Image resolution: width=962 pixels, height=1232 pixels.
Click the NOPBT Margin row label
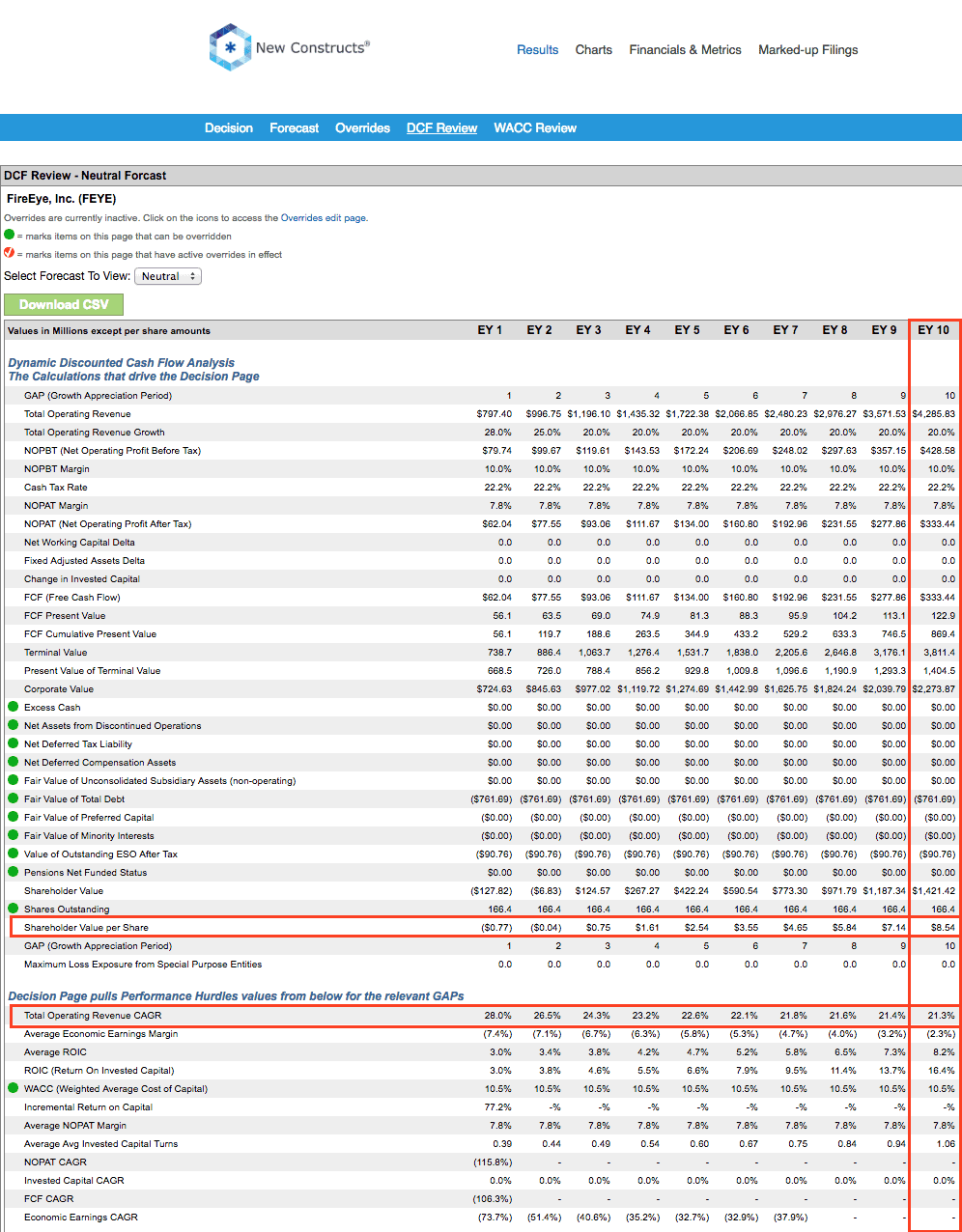point(59,468)
